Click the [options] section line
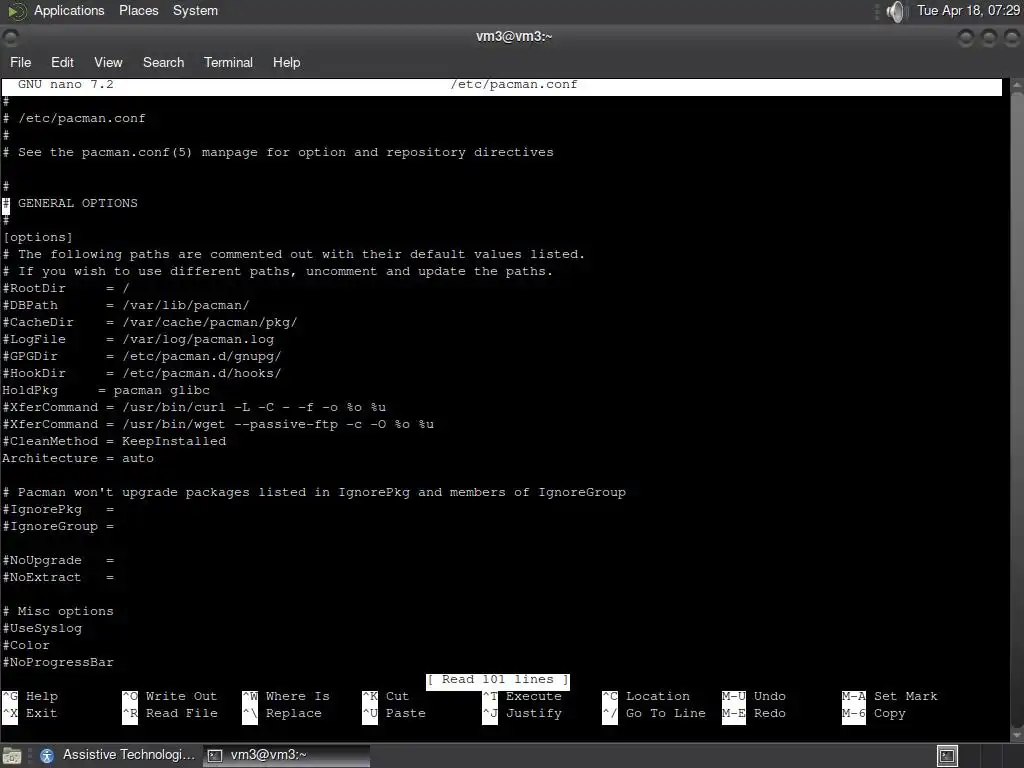Image resolution: width=1024 pixels, height=768 pixels. [x=37, y=237]
